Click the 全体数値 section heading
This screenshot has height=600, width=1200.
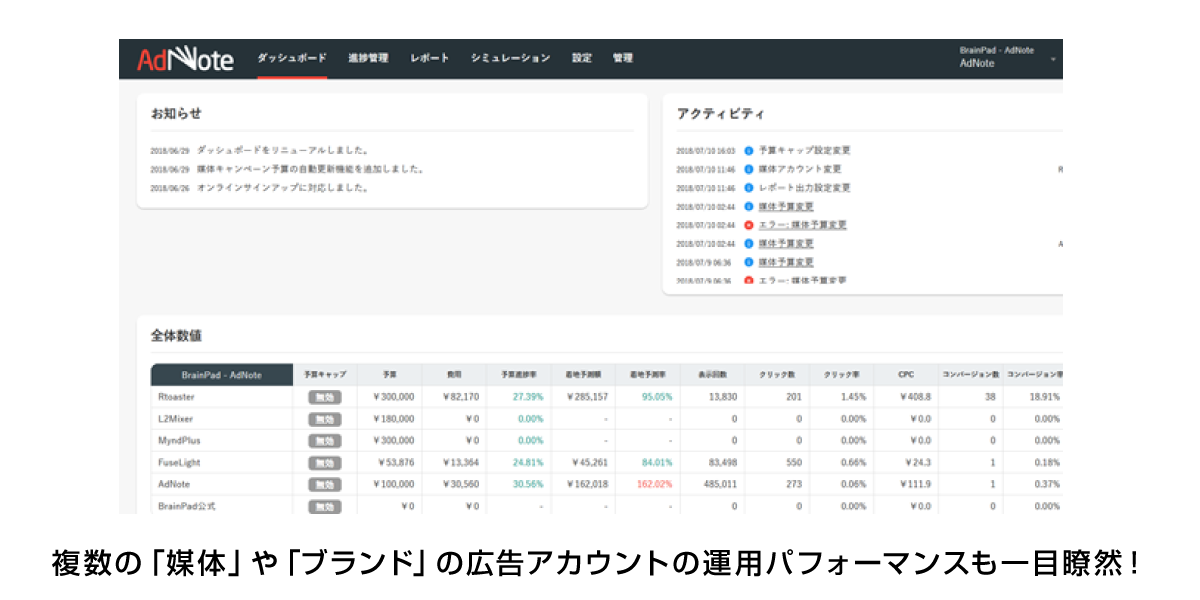[x=176, y=335]
